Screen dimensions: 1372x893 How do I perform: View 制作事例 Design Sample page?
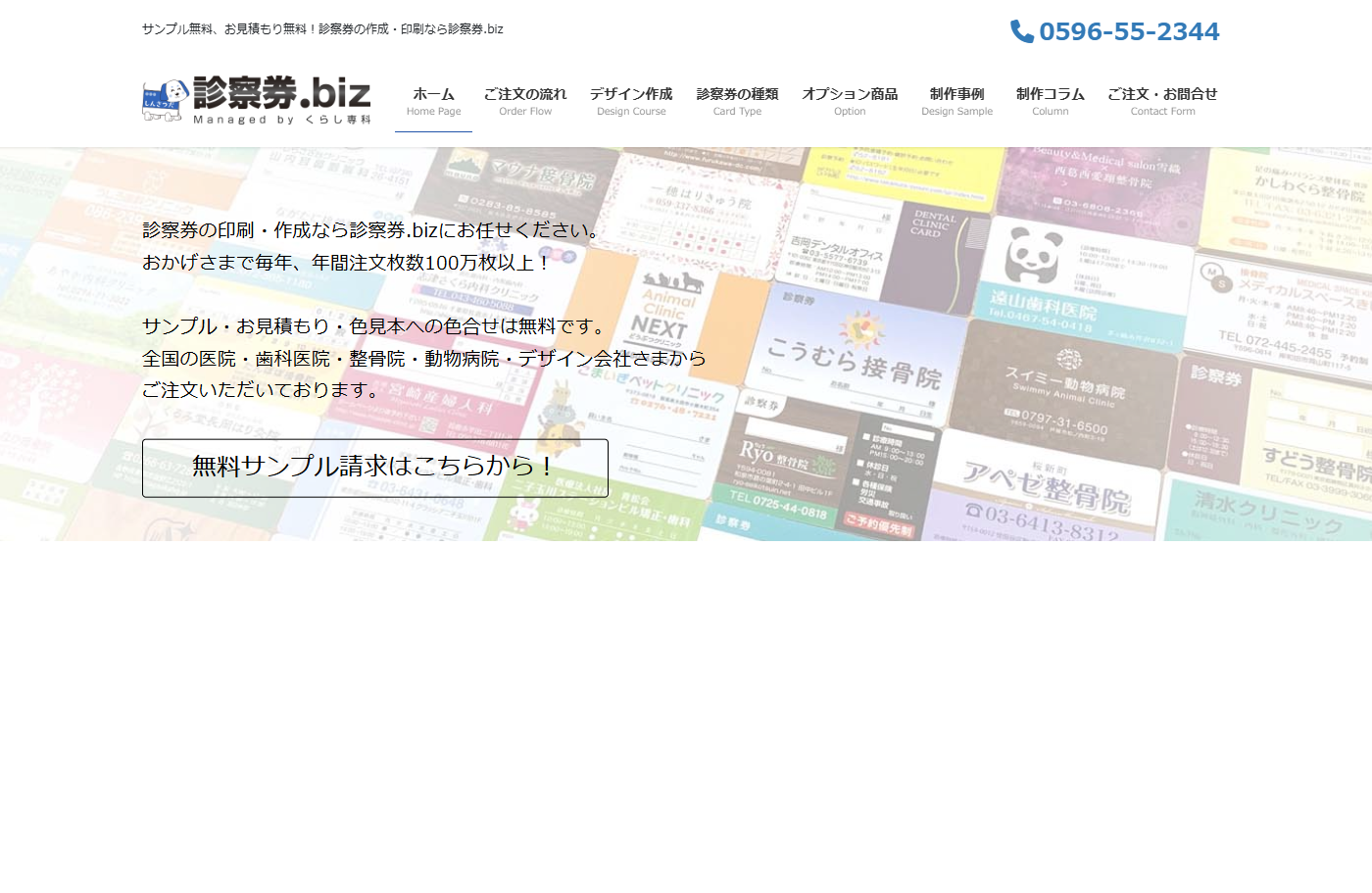(x=956, y=101)
